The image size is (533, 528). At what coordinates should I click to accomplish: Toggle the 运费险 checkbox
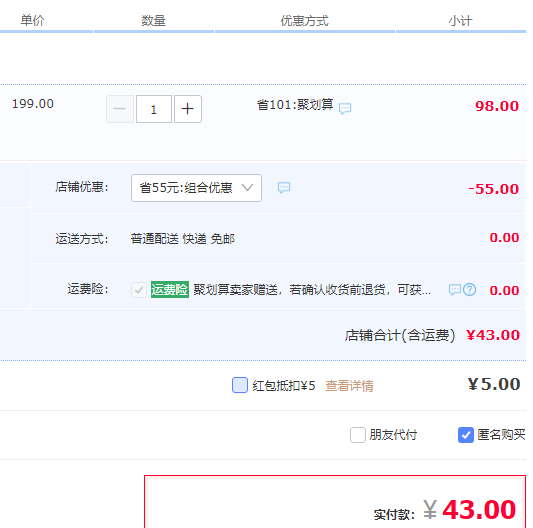139,290
